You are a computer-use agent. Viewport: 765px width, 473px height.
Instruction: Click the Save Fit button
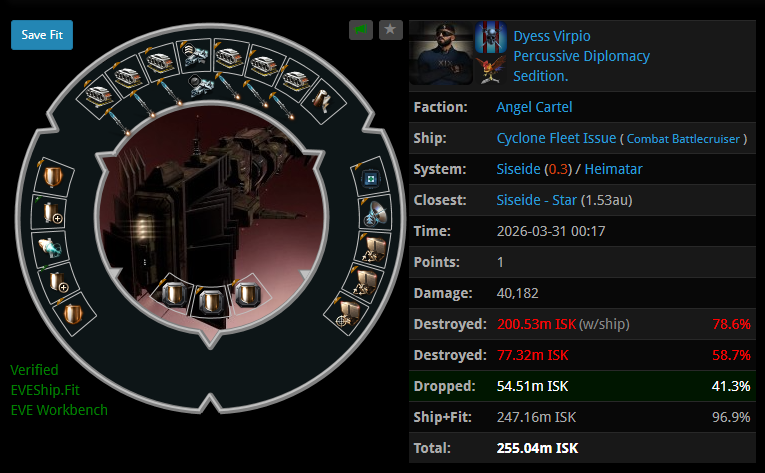[42, 35]
